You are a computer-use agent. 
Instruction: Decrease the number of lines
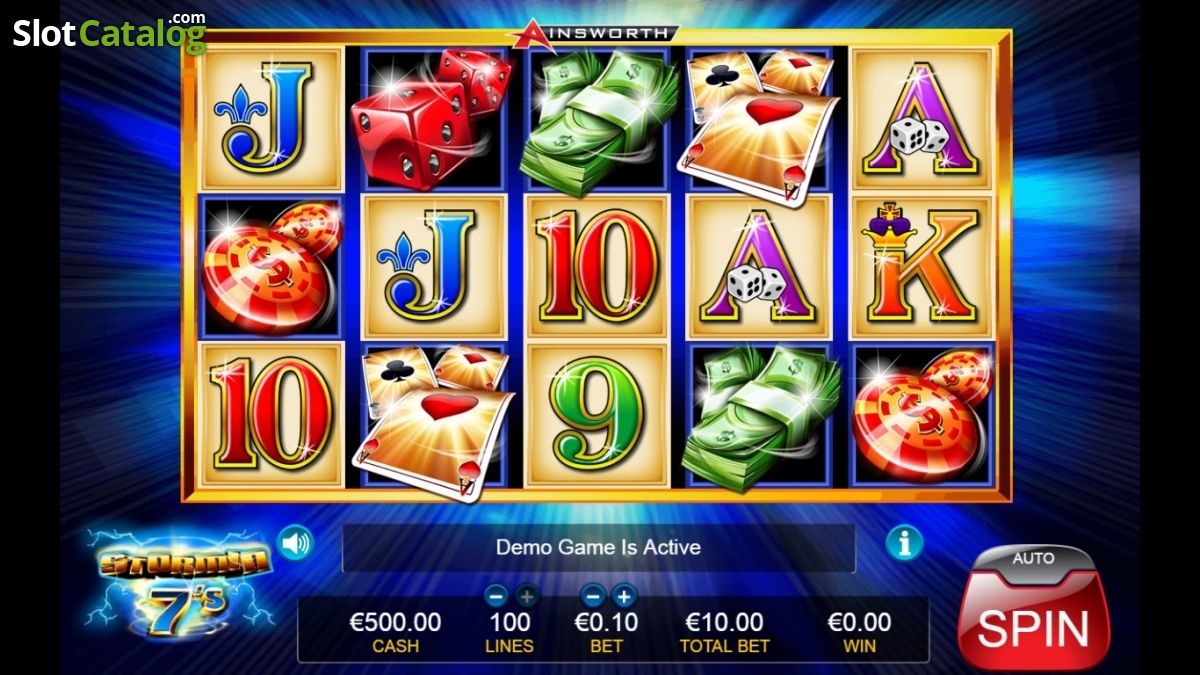point(496,596)
